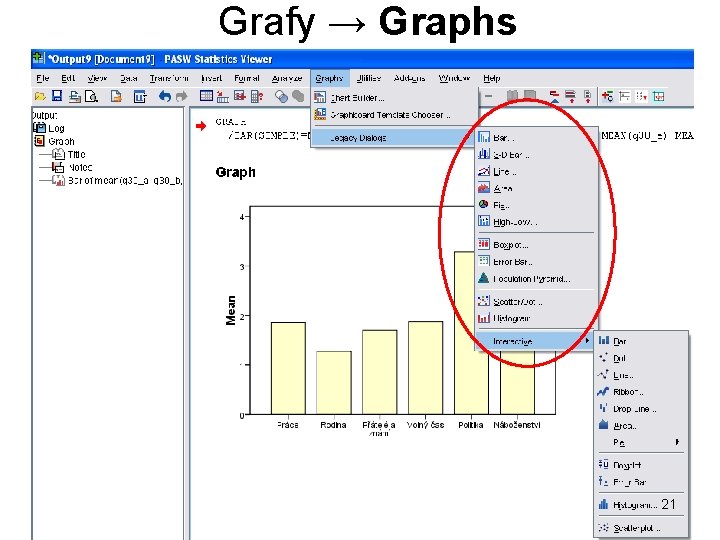Click the Graphboard Template Chooser icon

(x=320, y=114)
